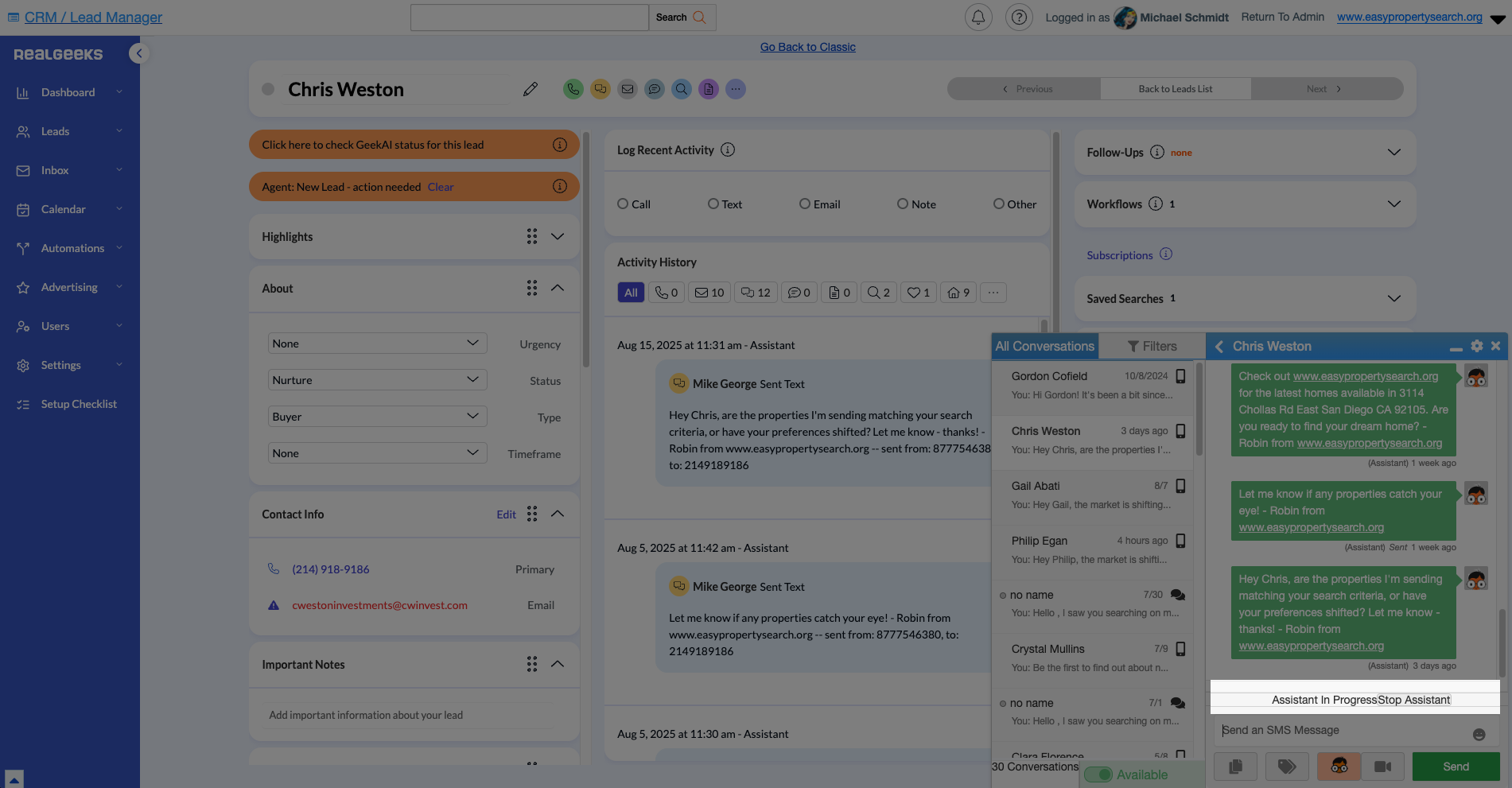Click the info icon next to Follow-Ups
Screen dimensions: 1512x788
(x=1157, y=152)
